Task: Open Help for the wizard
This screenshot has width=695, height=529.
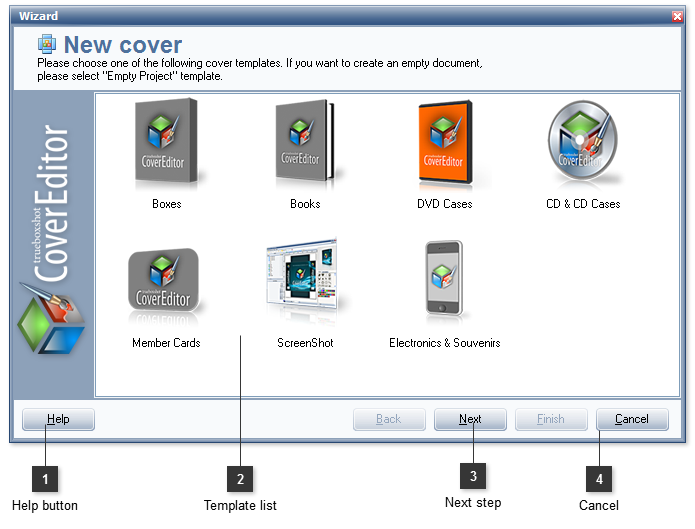Action: 58,419
